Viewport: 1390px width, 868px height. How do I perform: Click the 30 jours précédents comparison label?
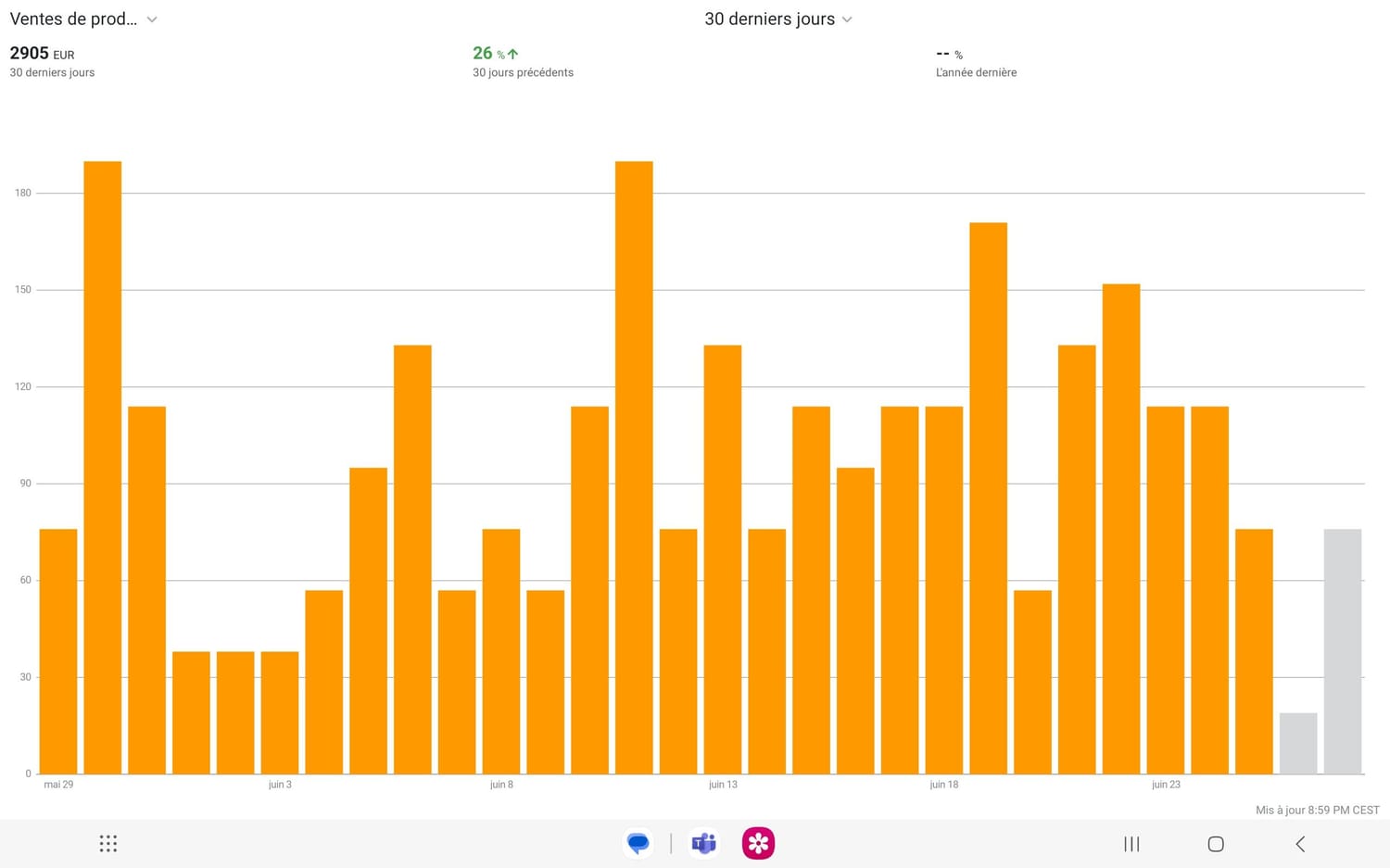[523, 72]
